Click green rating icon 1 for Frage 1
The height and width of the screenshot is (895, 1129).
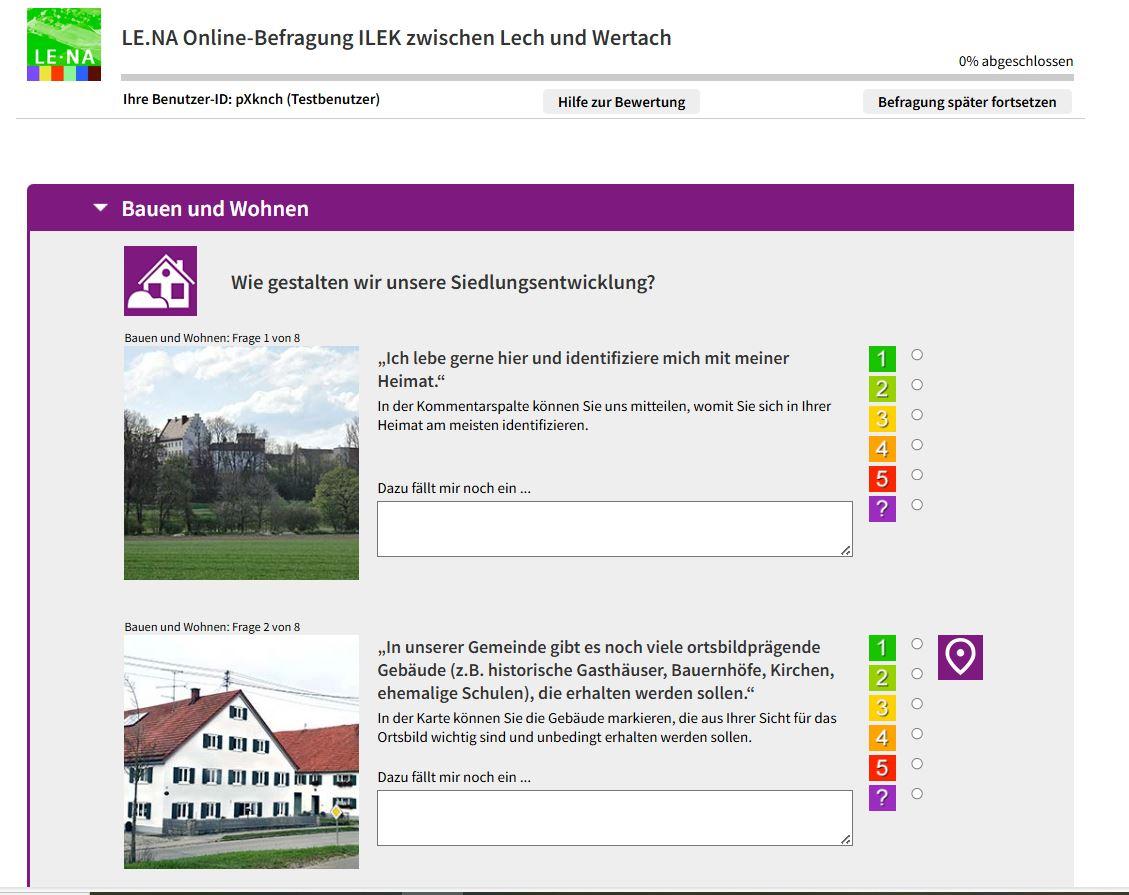tap(882, 359)
